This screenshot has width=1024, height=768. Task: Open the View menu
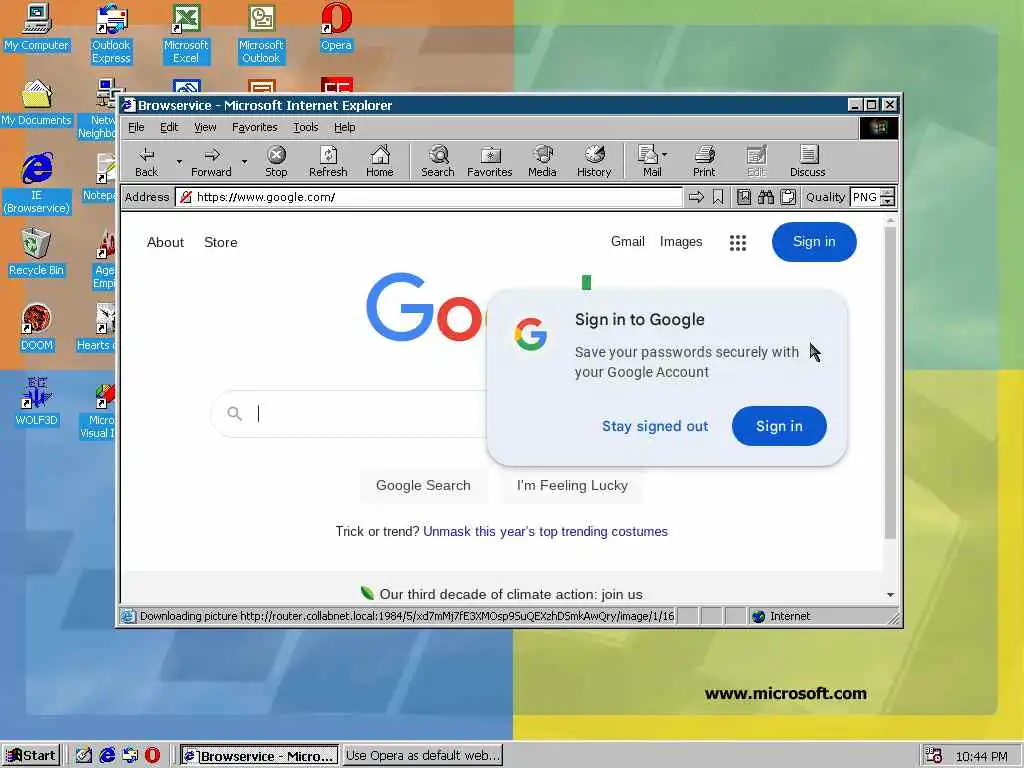click(x=205, y=127)
